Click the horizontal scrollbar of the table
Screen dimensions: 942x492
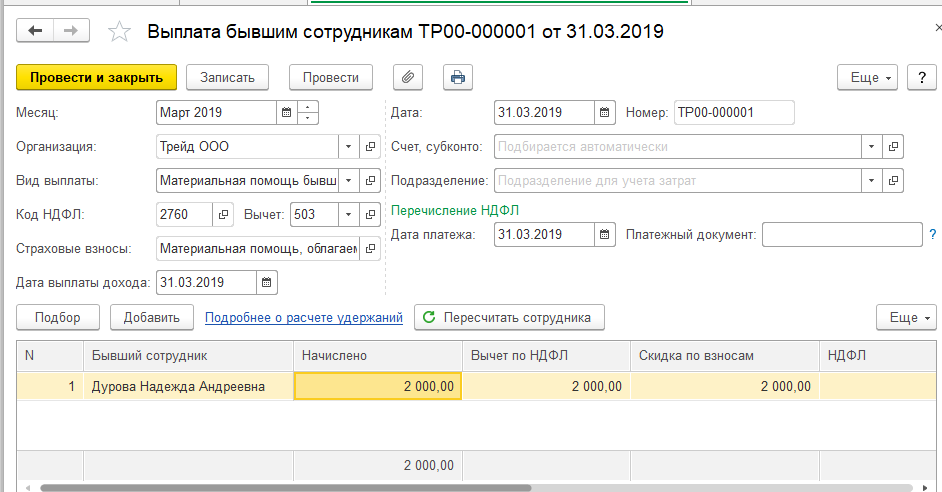click(x=286, y=488)
